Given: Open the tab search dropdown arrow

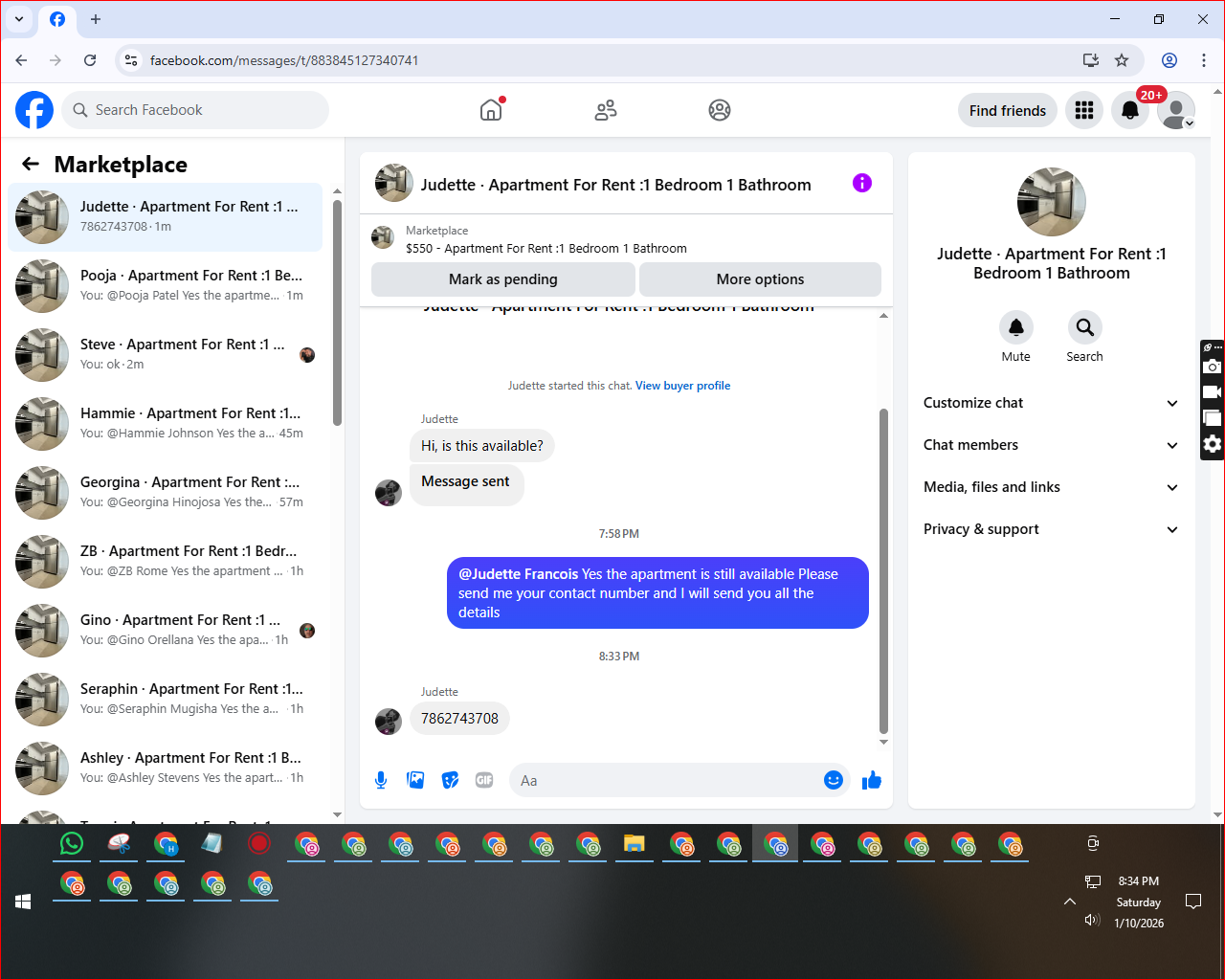Looking at the screenshot, I should click(19, 19).
